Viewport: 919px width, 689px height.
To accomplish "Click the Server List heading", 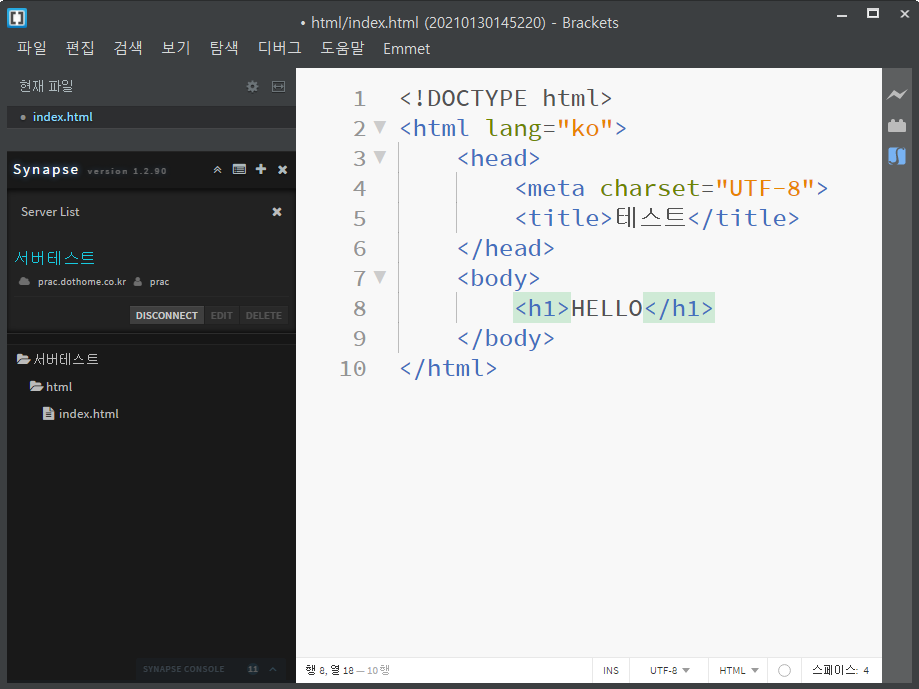I will coord(50,212).
